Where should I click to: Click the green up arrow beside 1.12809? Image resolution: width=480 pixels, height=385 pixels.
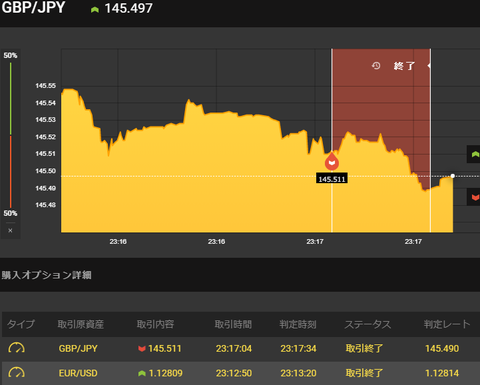tap(142, 373)
